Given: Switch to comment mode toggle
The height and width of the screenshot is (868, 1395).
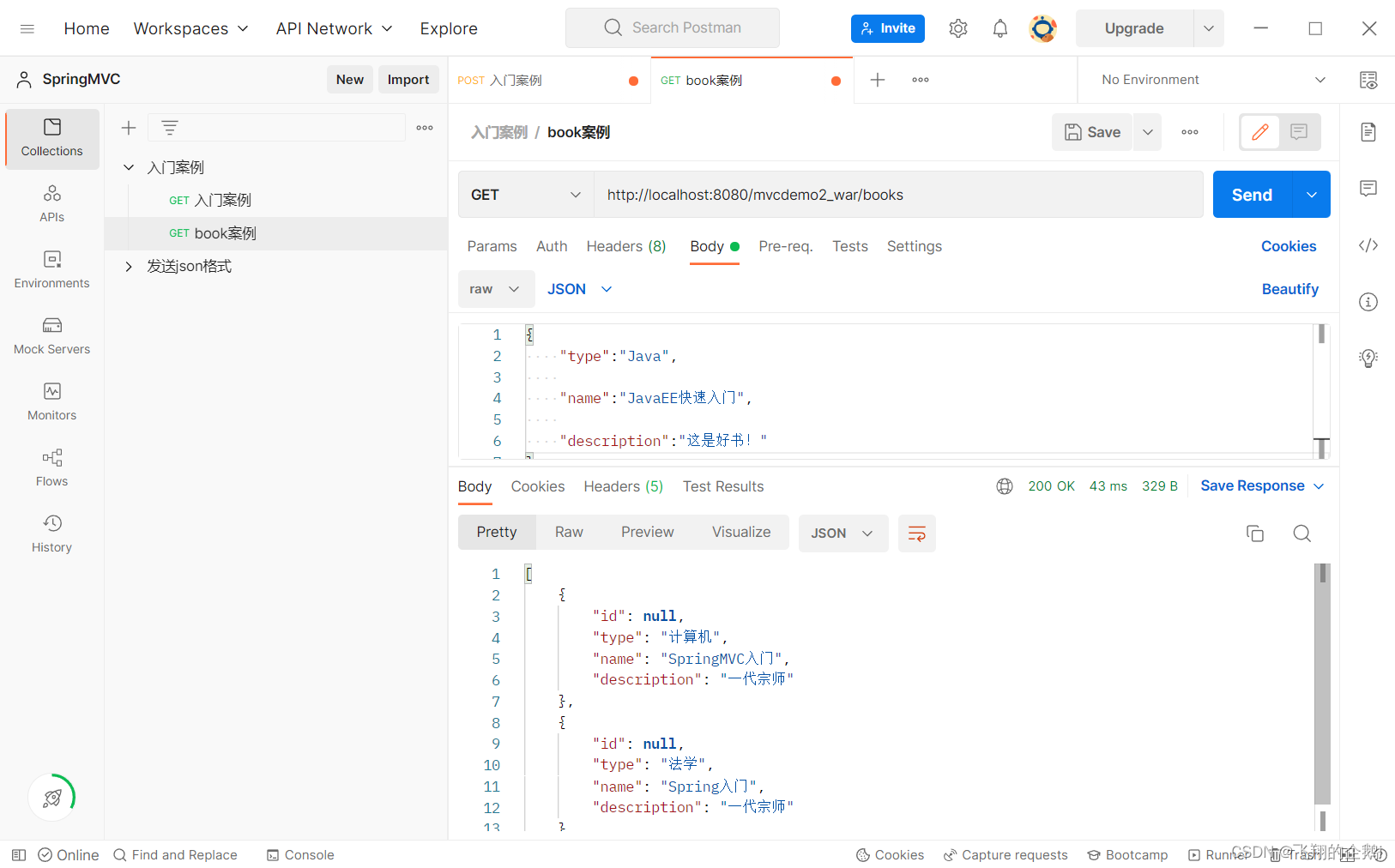Looking at the screenshot, I should click(1299, 132).
